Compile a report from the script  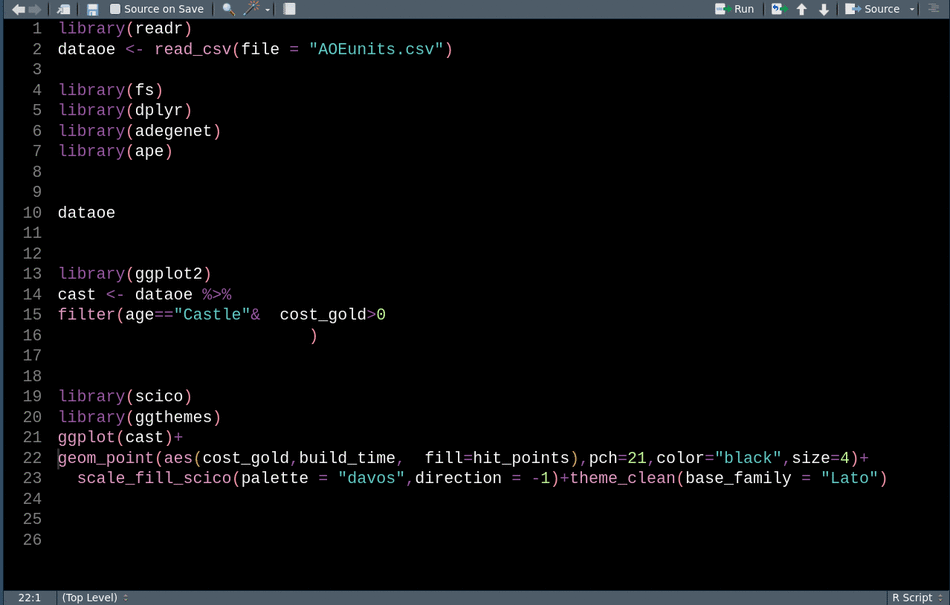point(290,9)
